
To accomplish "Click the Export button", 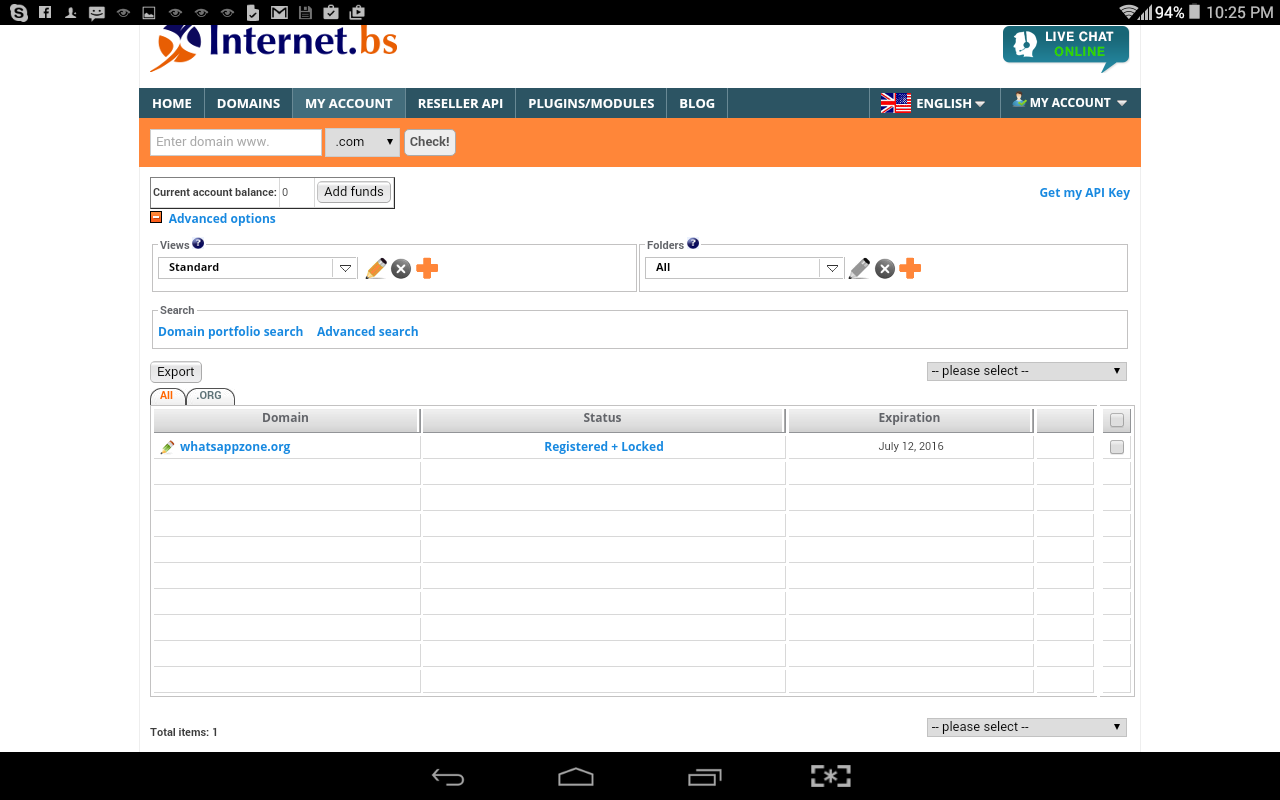I will (176, 372).
